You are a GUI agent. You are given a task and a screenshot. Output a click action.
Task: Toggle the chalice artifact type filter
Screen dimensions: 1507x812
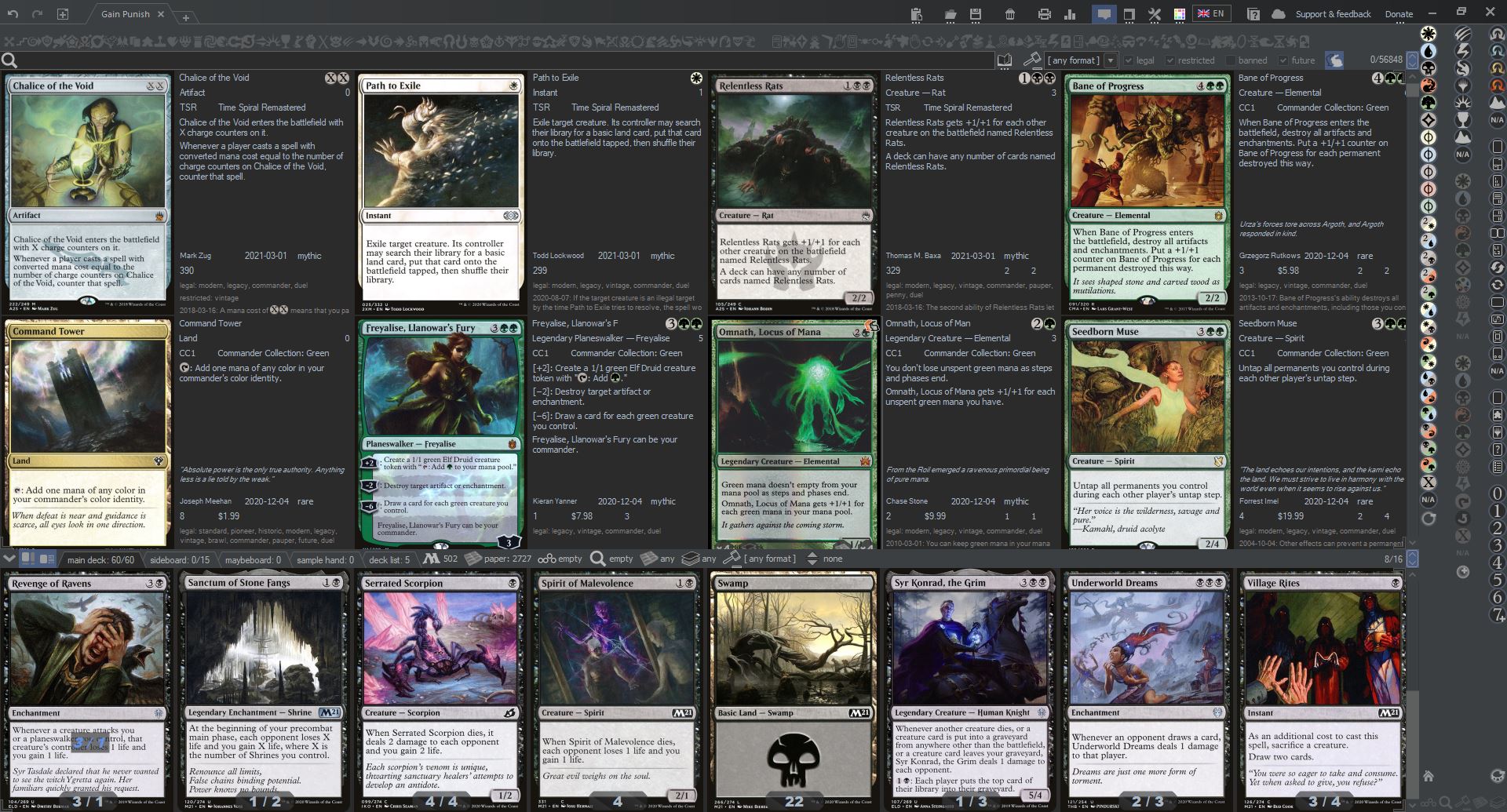click(1463, 119)
